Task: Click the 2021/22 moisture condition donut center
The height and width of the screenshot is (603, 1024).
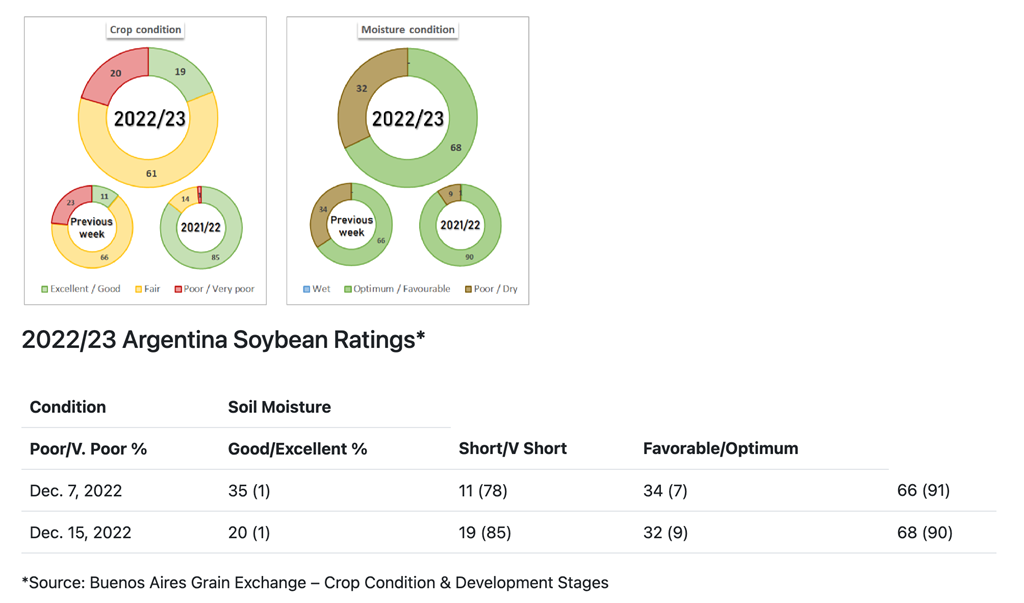Action: tap(460, 225)
